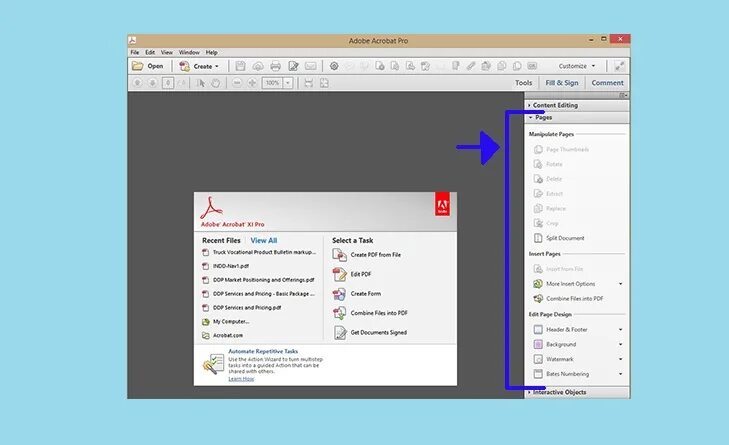Click Extract in Manipulate Pages

tap(549, 193)
